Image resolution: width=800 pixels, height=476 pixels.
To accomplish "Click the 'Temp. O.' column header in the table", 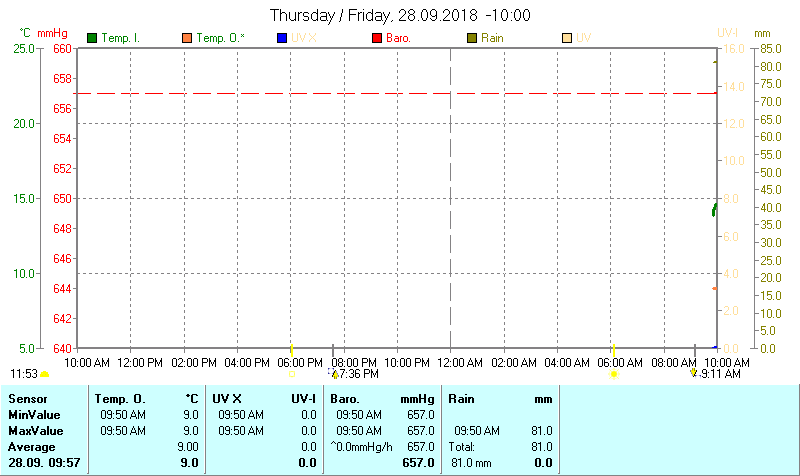I will (x=120, y=399).
